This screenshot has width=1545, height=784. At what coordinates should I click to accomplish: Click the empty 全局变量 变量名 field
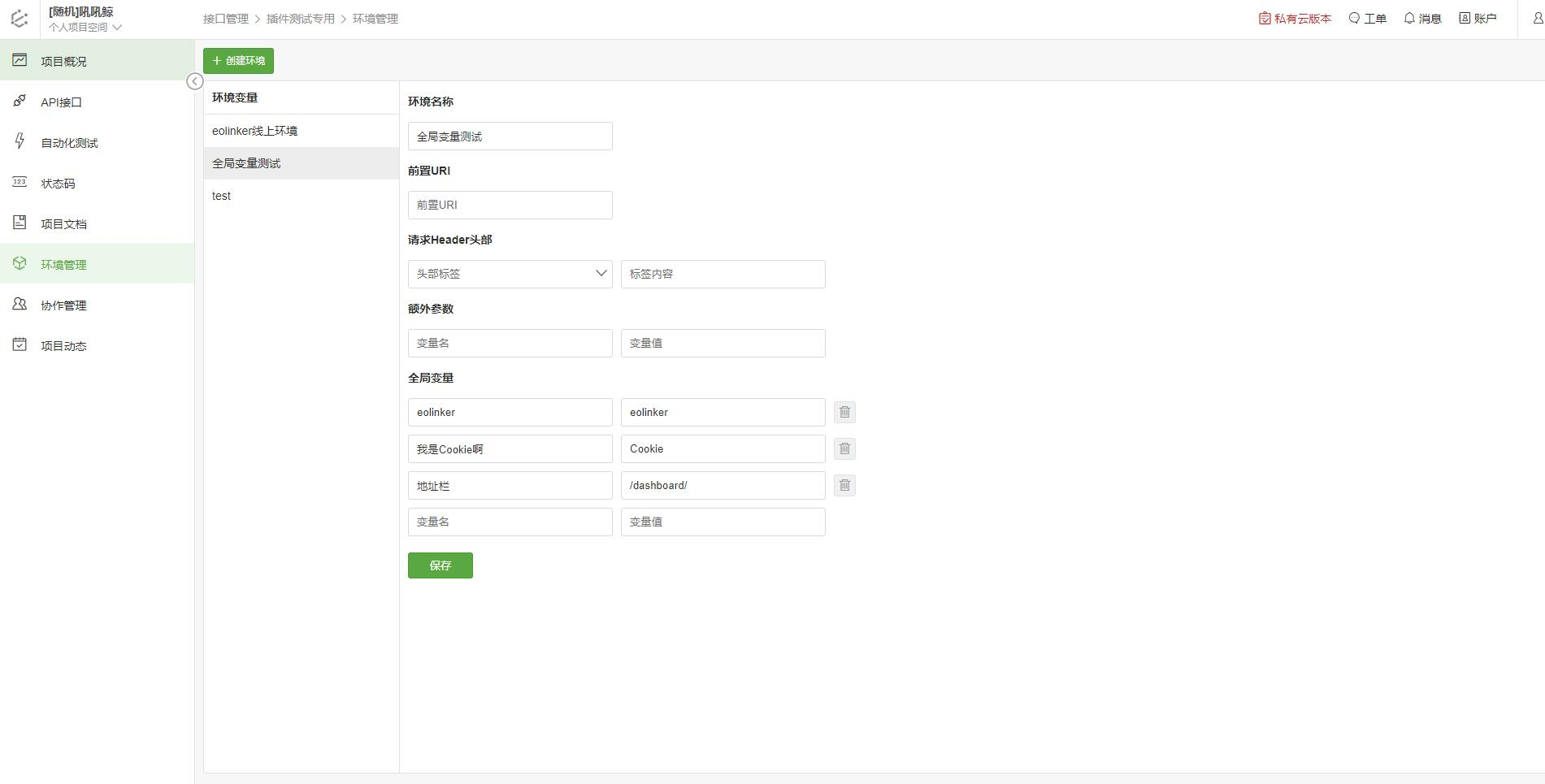pos(510,522)
